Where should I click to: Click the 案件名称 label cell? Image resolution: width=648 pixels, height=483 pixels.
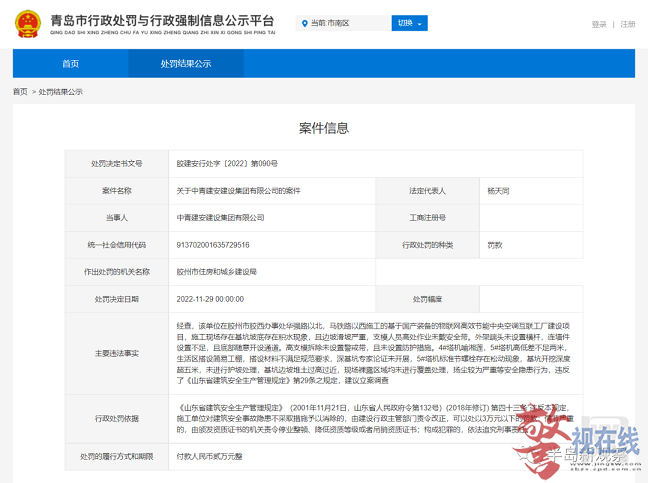117,191
